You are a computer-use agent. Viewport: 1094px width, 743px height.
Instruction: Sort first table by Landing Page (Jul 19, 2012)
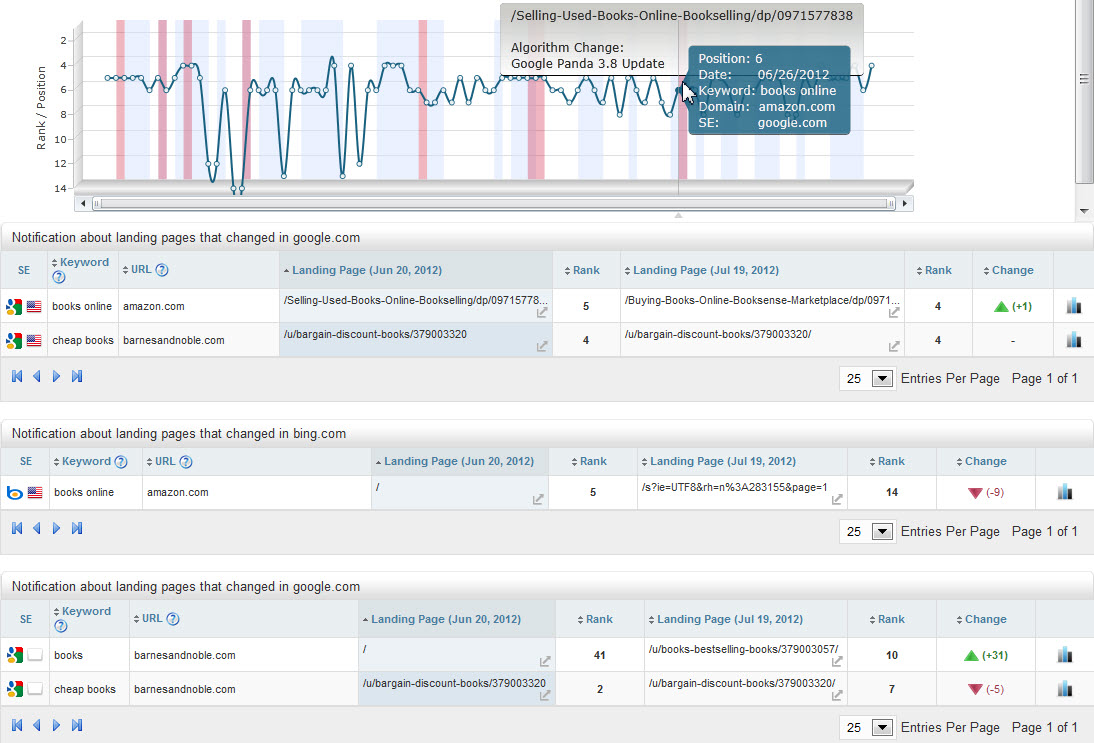click(705, 270)
